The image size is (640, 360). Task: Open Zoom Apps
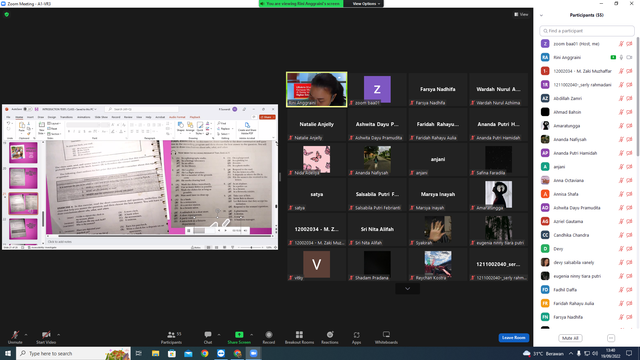pos(356,337)
